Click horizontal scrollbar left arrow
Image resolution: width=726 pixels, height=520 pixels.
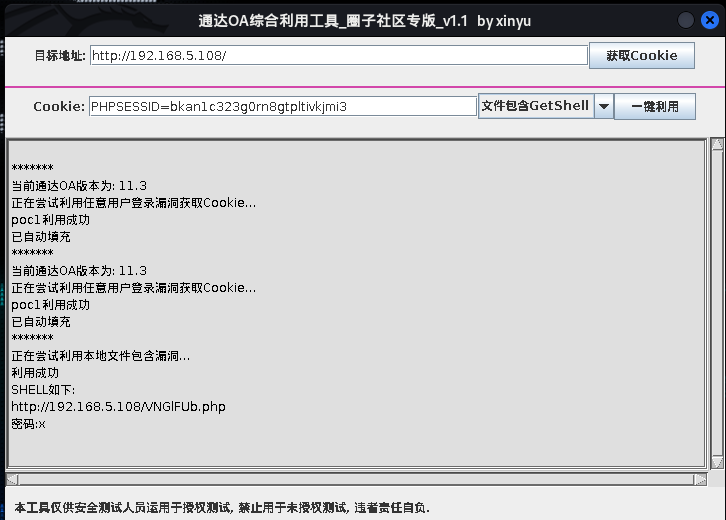13,479
